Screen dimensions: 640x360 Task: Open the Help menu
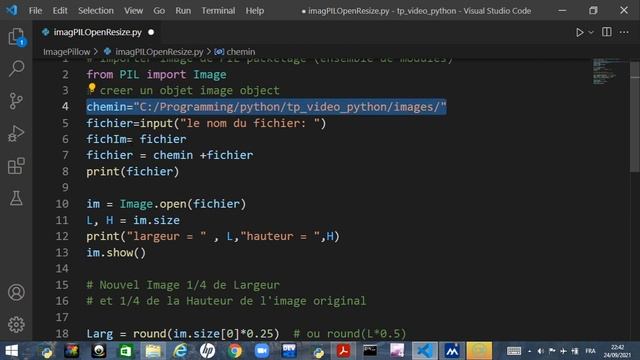[255, 11]
